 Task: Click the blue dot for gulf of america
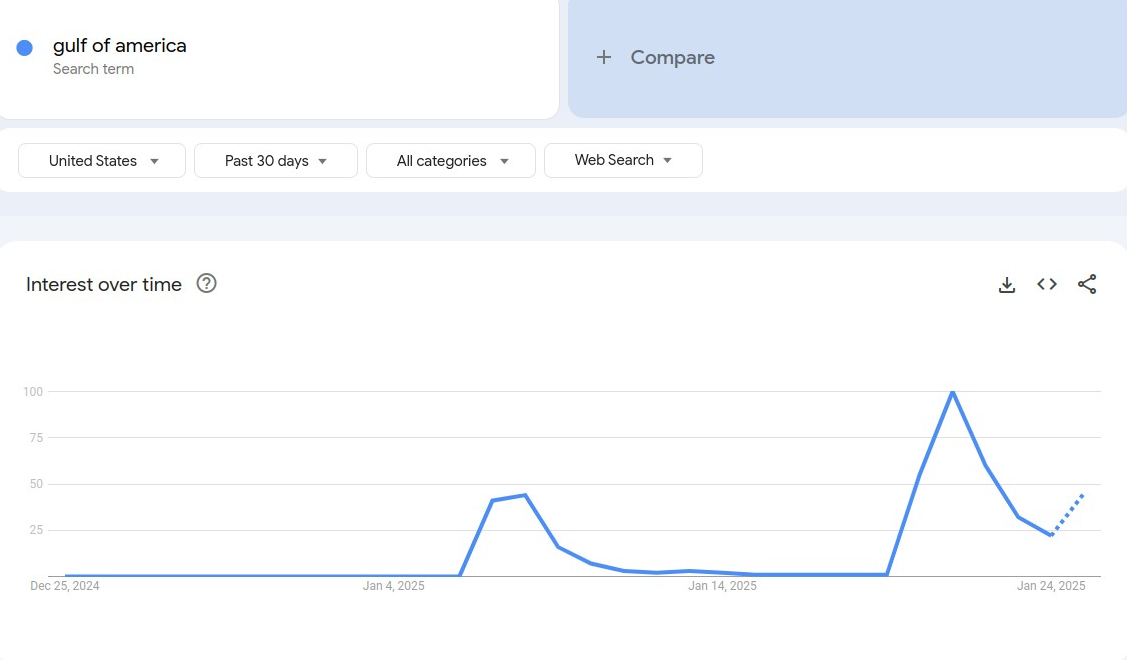coord(24,47)
